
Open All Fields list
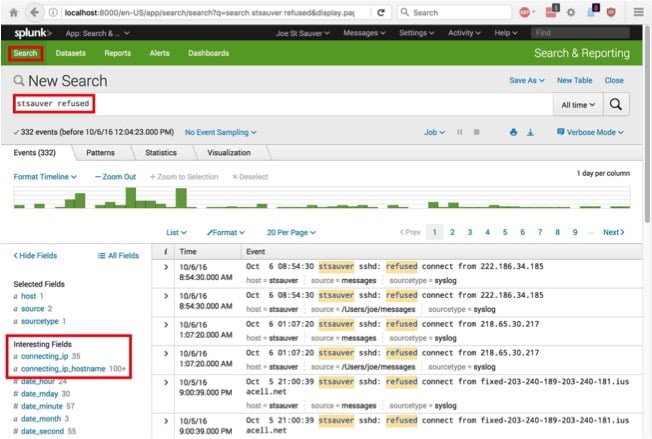119,256
